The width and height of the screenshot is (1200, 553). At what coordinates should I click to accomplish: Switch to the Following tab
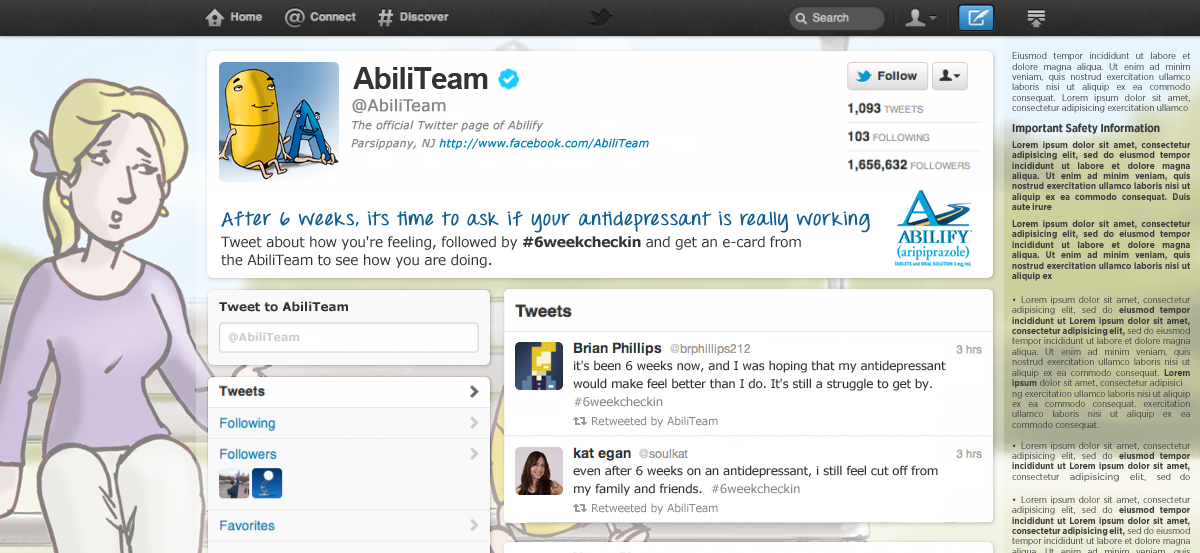(248, 423)
